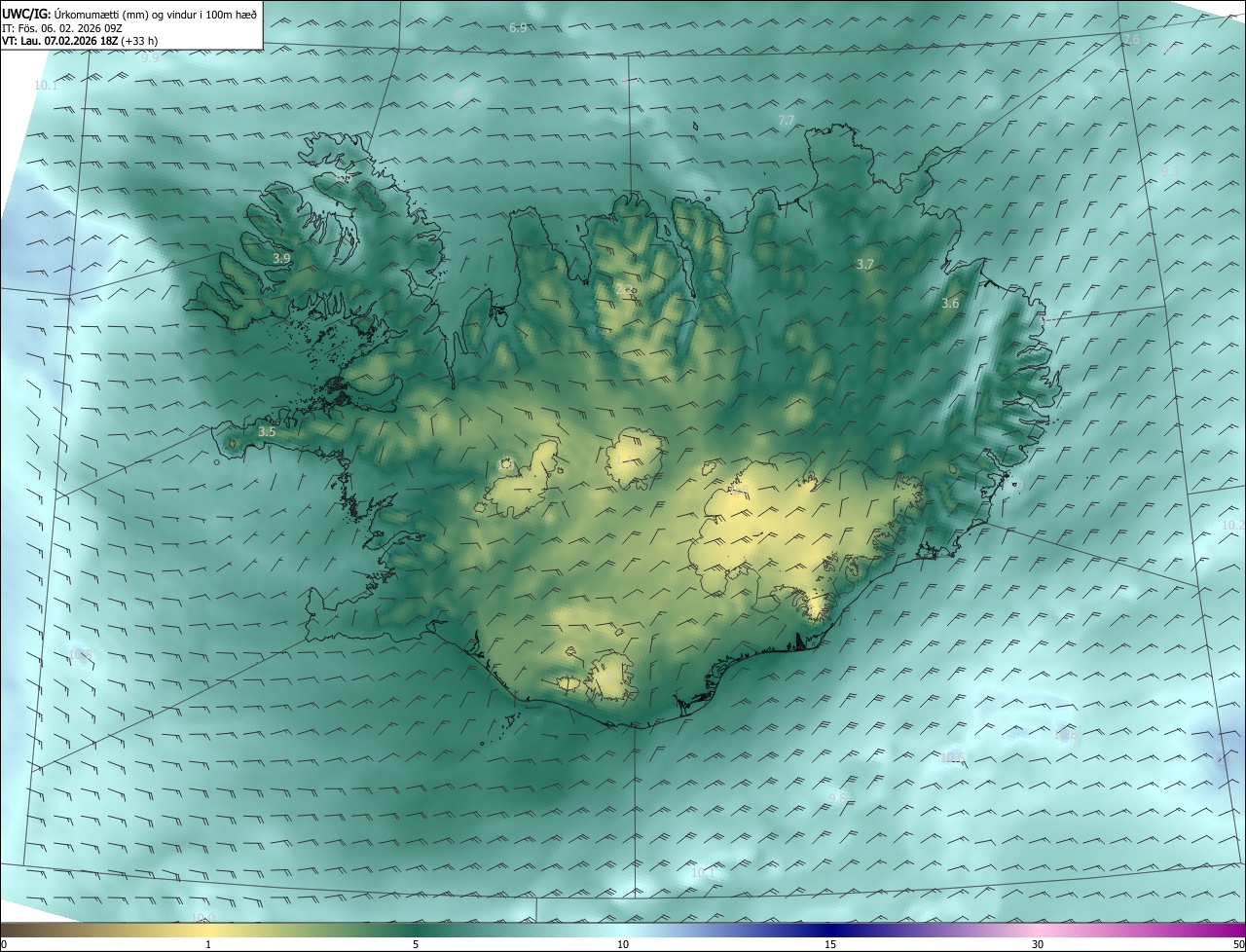This screenshot has height=952, width=1246.
Task: Click the colorbar tick label 50
Action: pyautogui.click(x=1238, y=945)
